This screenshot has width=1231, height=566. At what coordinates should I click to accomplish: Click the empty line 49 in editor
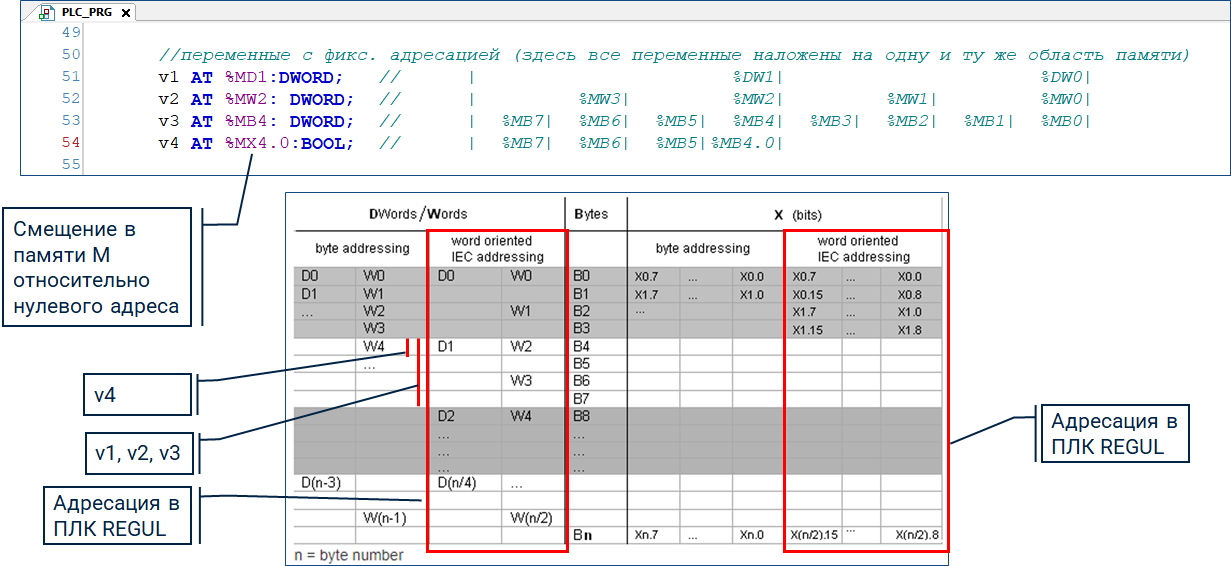tap(600, 33)
